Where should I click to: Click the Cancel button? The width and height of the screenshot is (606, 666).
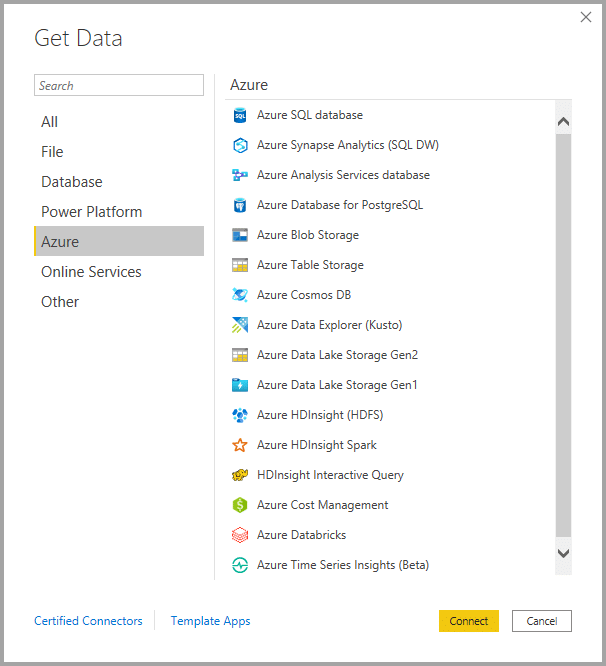(541, 621)
